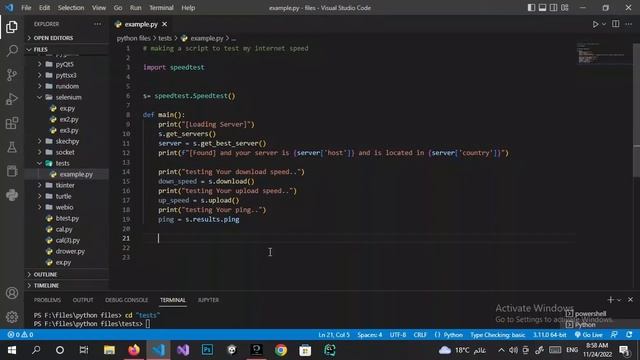Collapse the tests folder
This screenshot has height=360, width=640.
pyautogui.click(x=67, y=163)
